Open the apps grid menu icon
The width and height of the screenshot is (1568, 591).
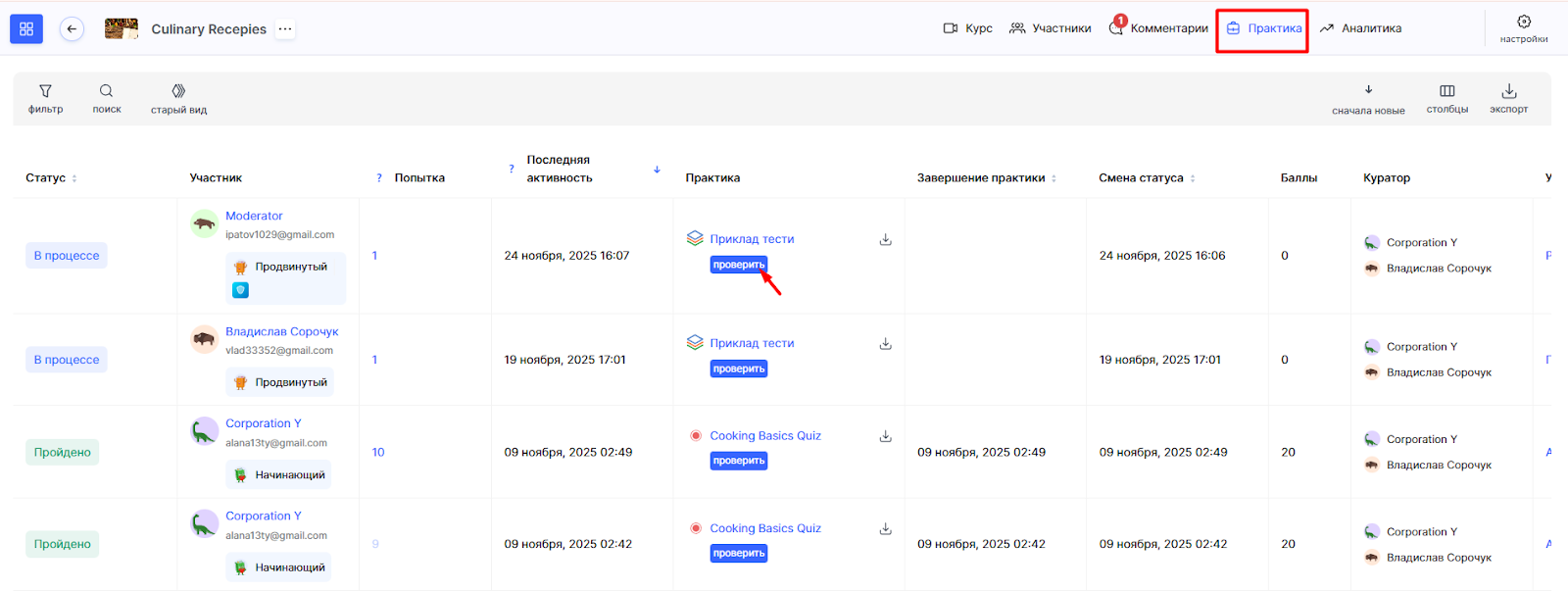click(x=26, y=29)
